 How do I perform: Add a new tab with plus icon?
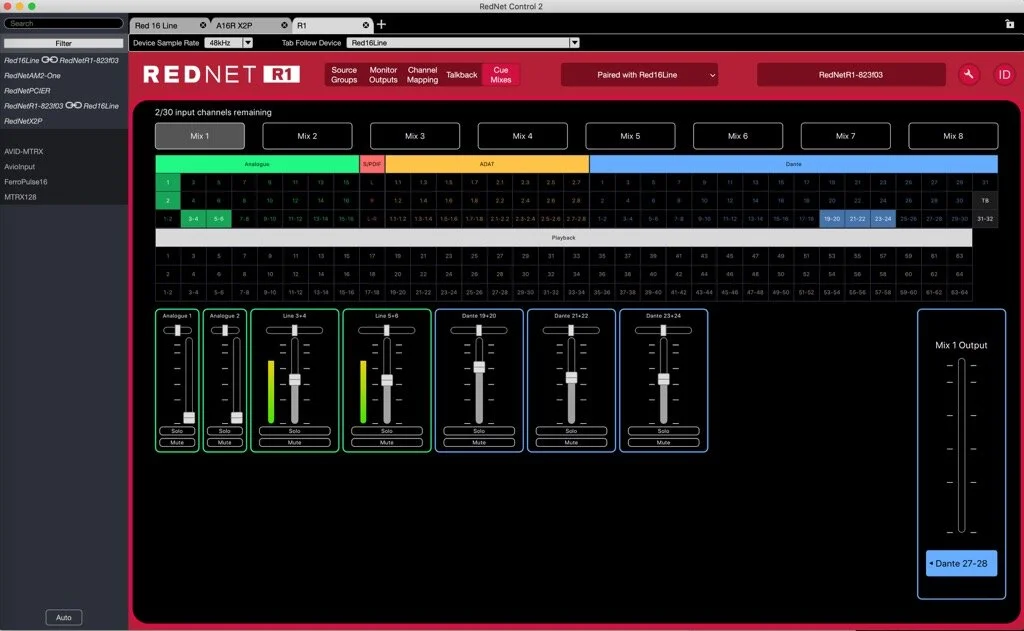click(x=381, y=25)
